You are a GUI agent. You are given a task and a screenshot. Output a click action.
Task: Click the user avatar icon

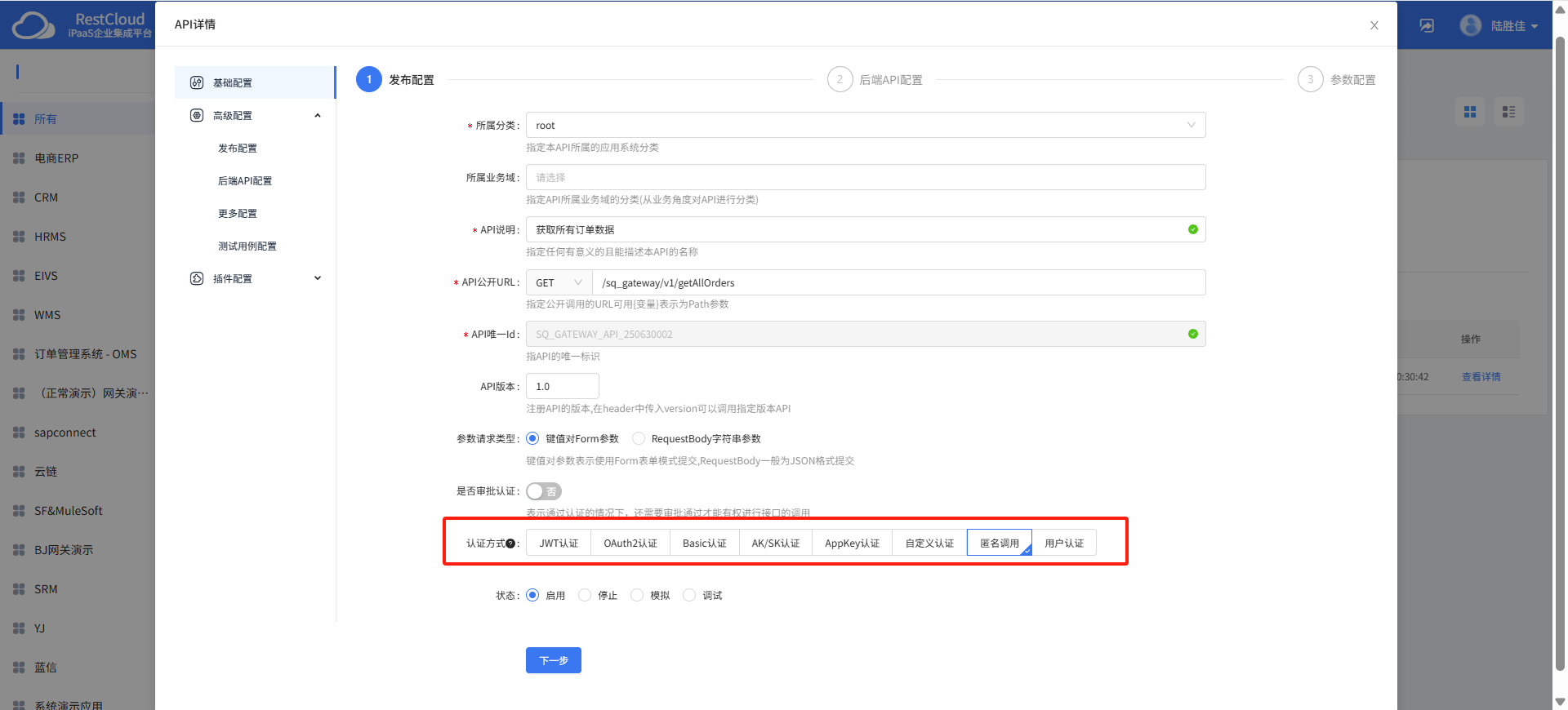coord(1471,25)
